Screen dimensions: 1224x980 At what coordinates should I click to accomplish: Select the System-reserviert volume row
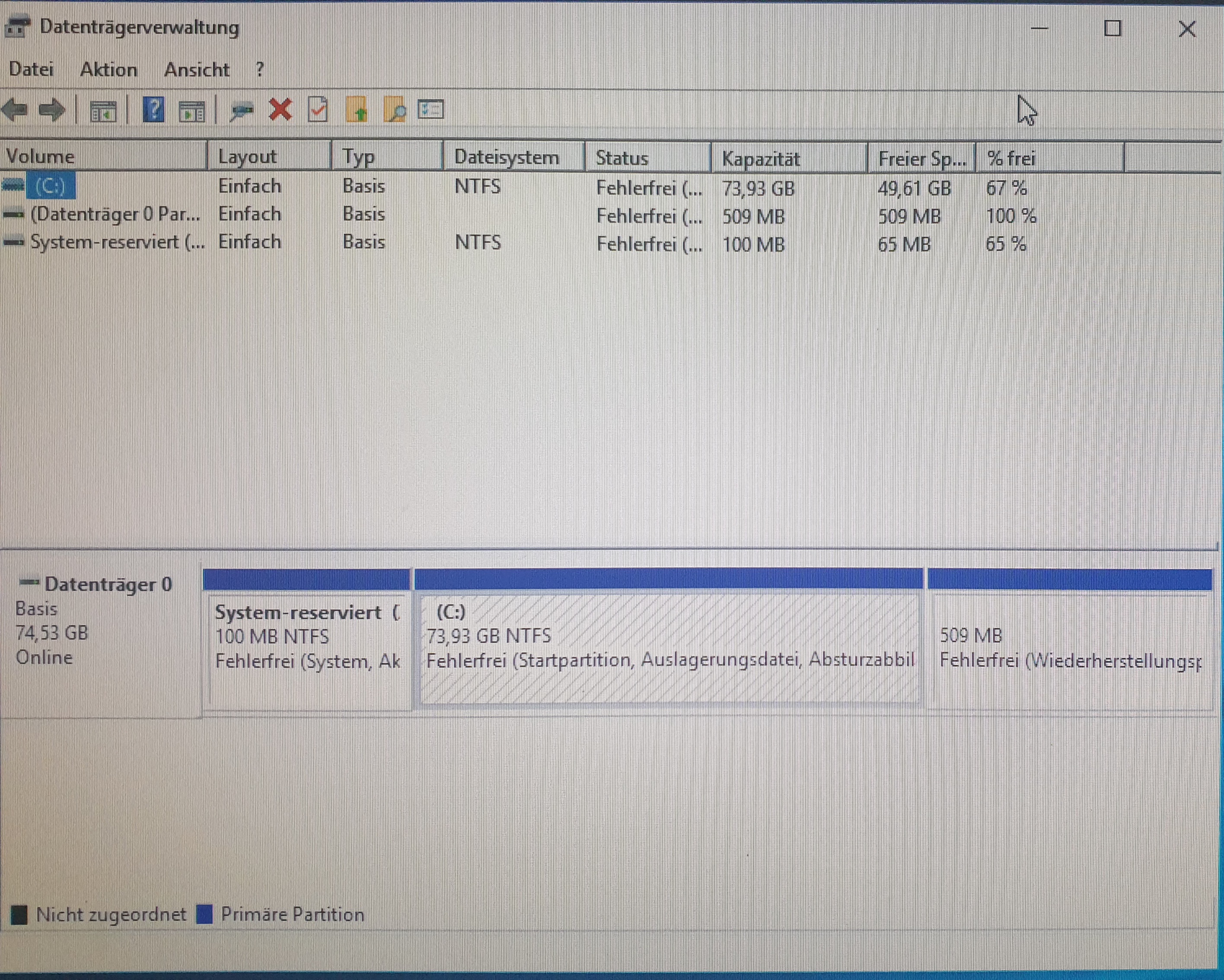click(x=117, y=242)
